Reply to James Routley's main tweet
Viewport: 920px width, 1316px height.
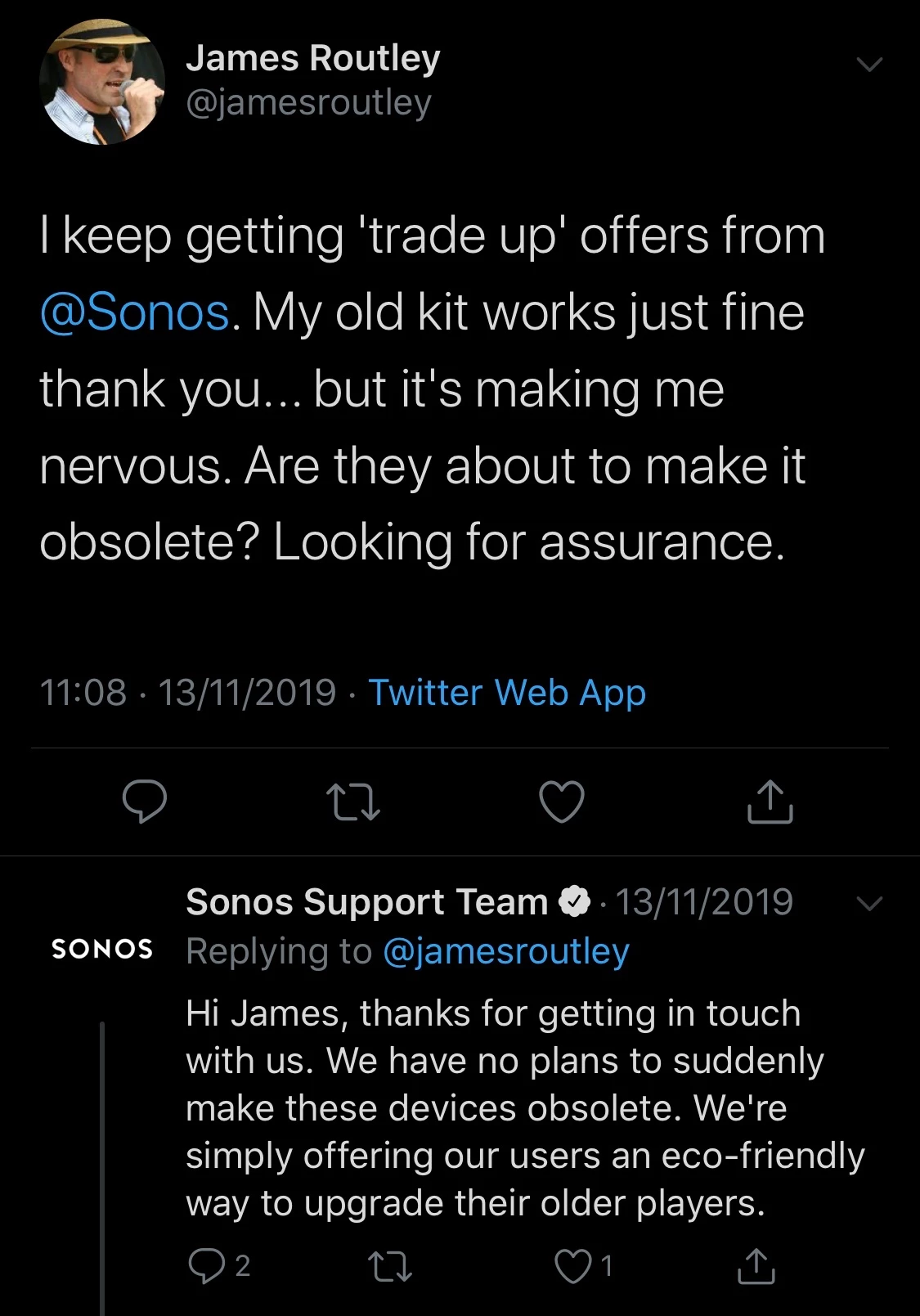(x=145, y=801)
